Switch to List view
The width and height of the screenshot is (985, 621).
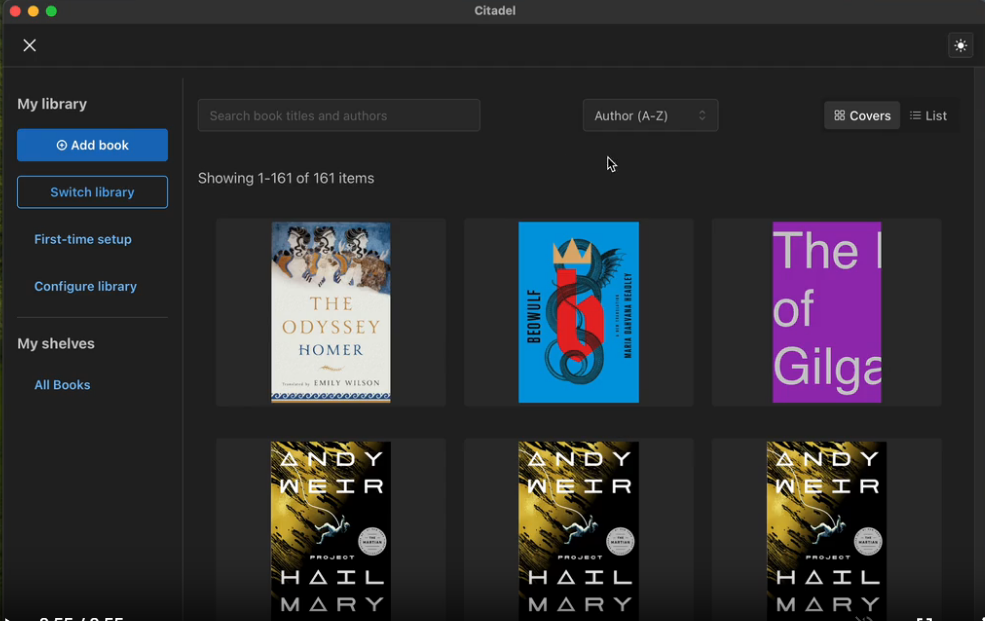pyautogui.click(x=928, y=116)
